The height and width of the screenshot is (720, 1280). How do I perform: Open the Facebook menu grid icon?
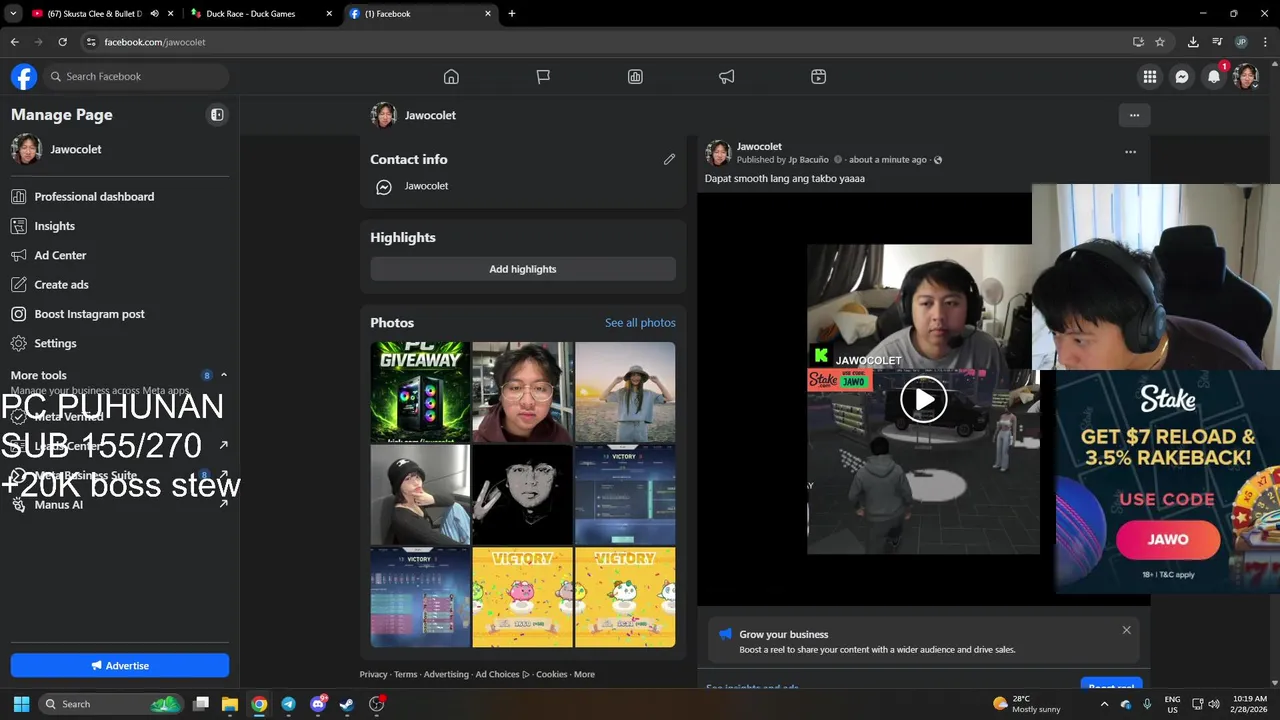click(x=1150, y=77)
